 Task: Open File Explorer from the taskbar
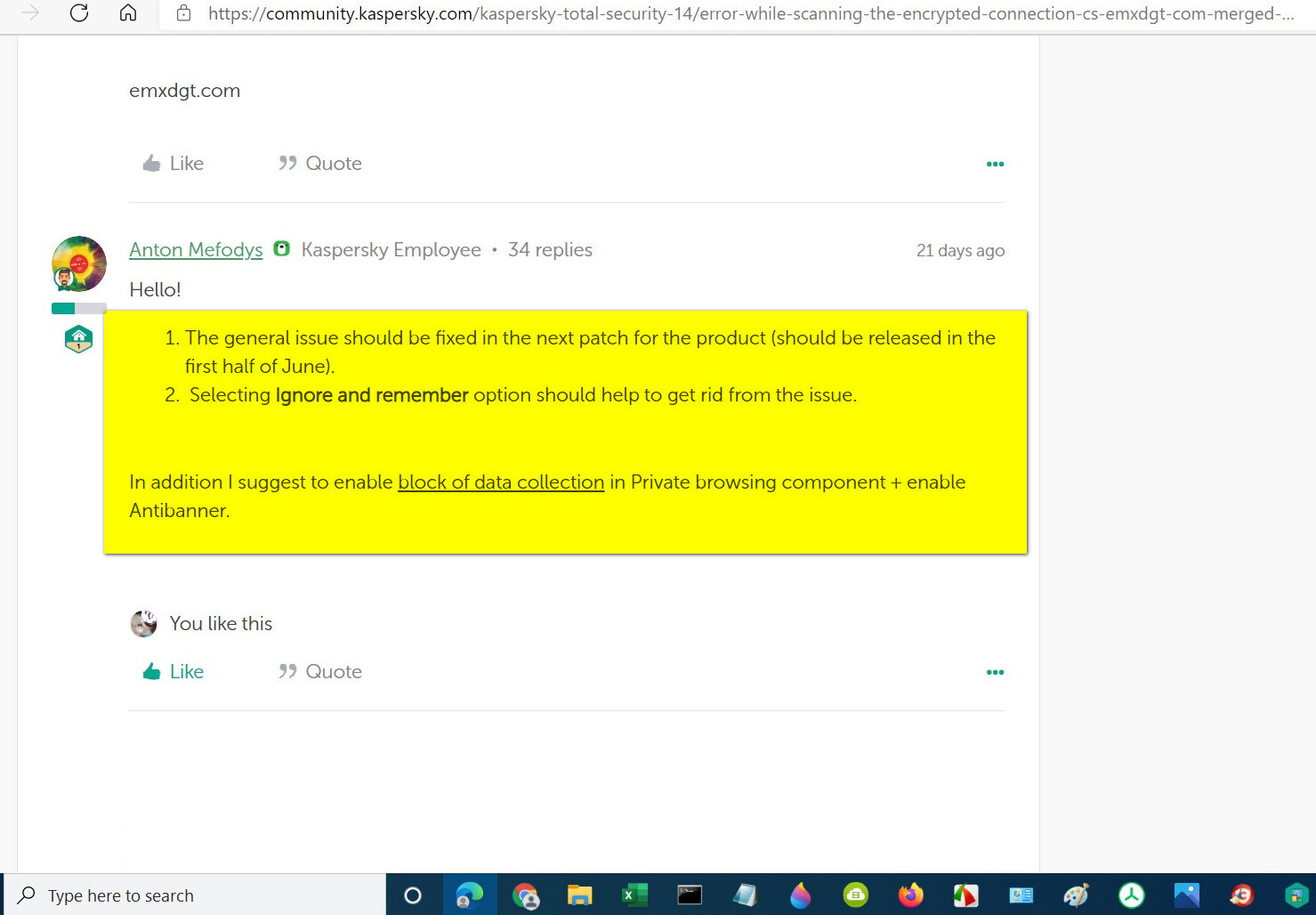point(580,895)
